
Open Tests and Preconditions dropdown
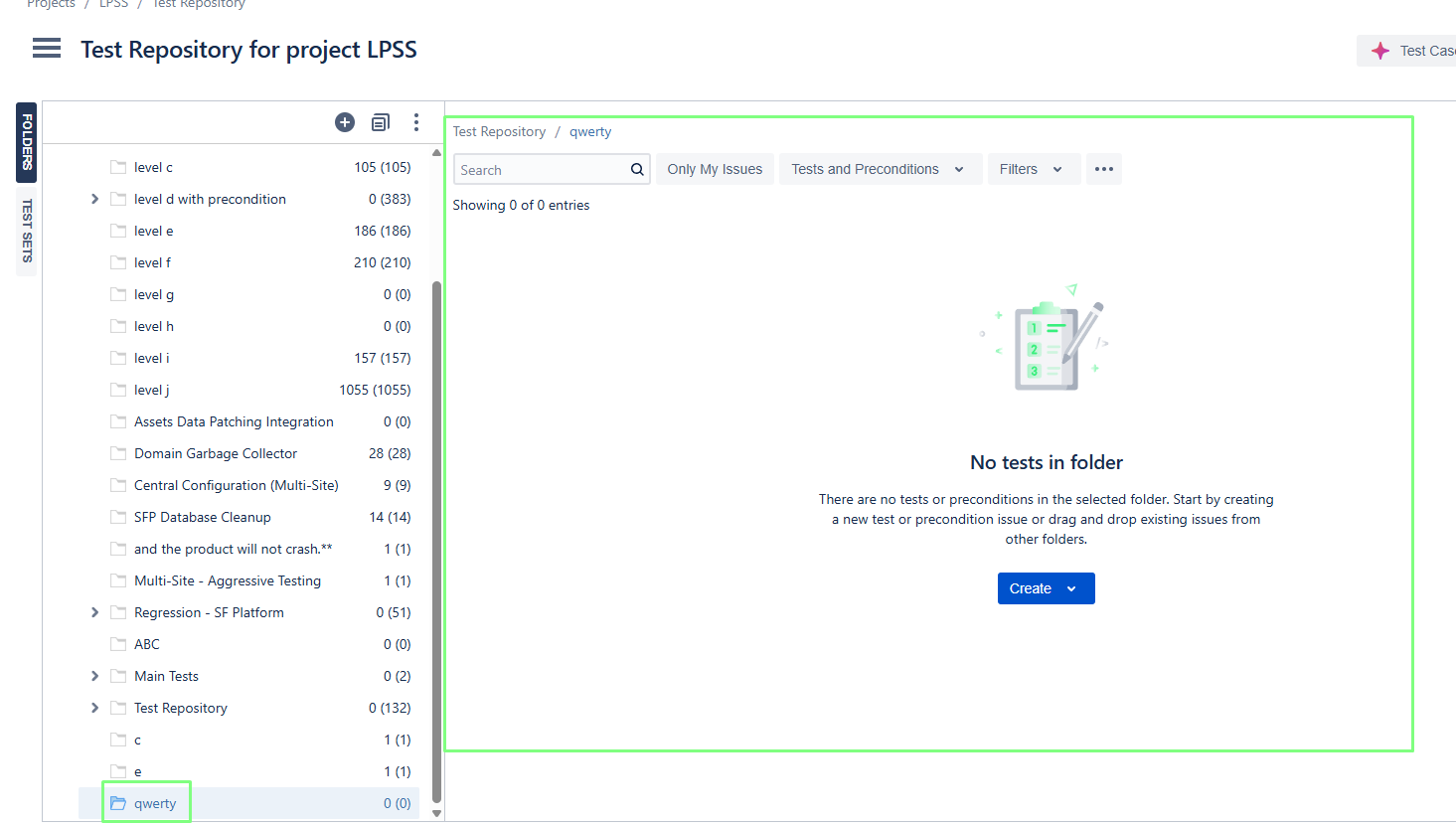coord(879,169)
